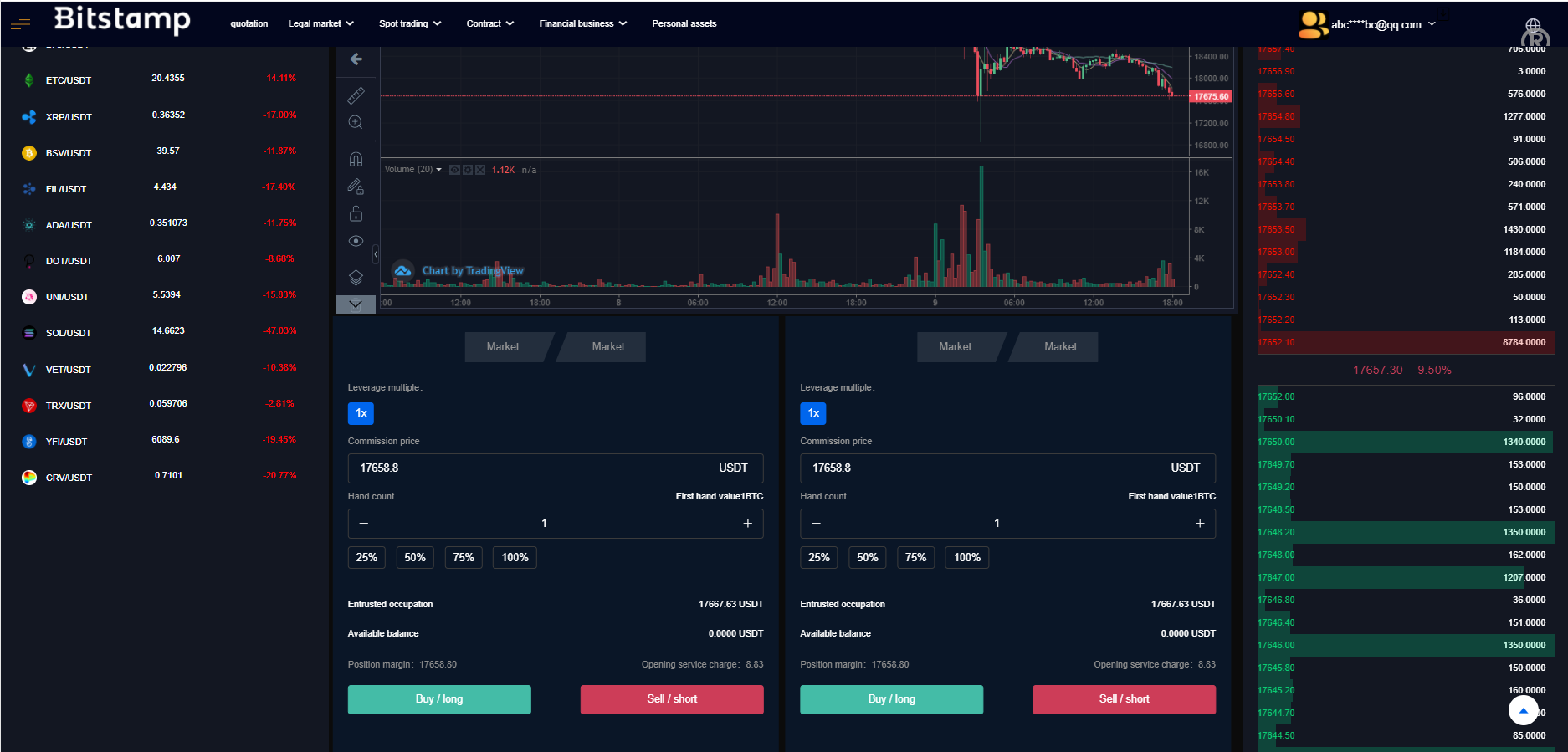Click the scroll-to-top round arrow button
1568x752 pixels.
pos(1523,710)
